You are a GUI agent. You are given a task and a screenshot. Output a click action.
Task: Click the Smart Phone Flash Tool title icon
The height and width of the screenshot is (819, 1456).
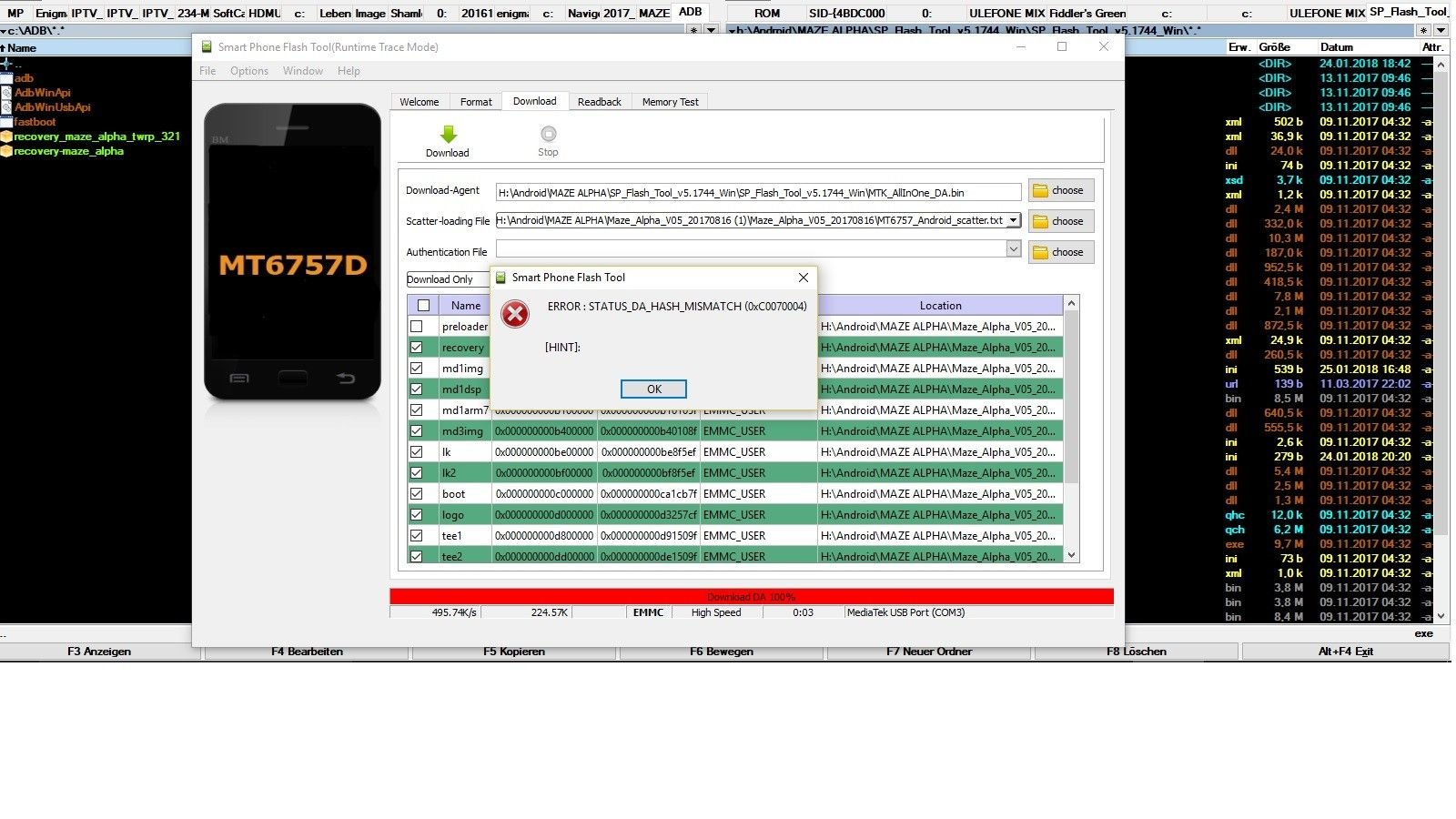coord(207,46)
